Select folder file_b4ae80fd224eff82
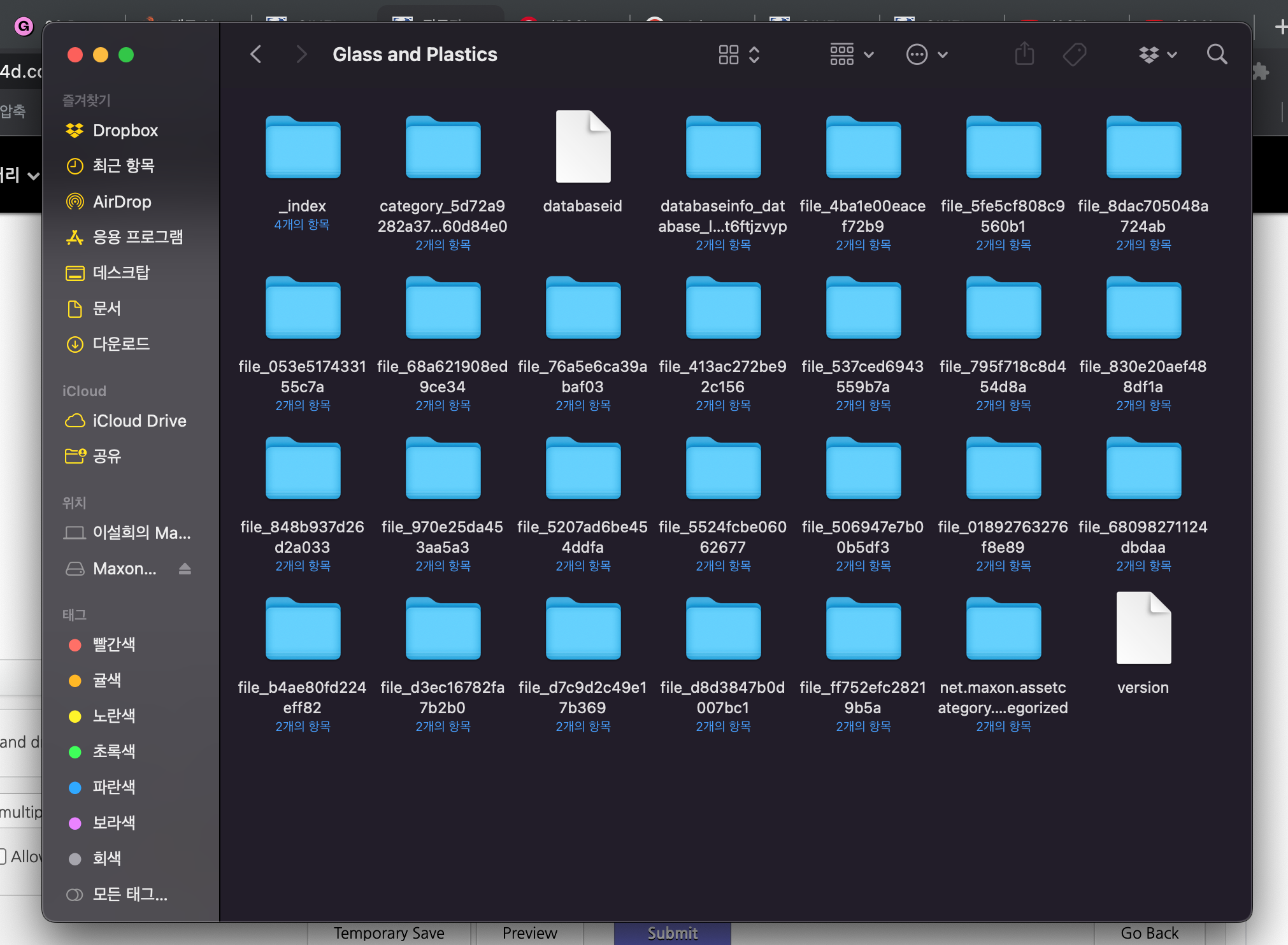Screen dimensions: 1288x945 coord(303,629)
